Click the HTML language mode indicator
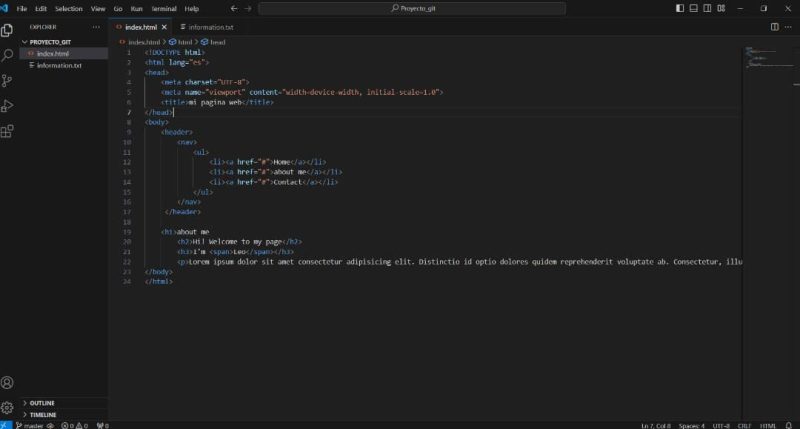Viewport: 800px width, 429px height. pyautogui.click(x=768, y=425)
